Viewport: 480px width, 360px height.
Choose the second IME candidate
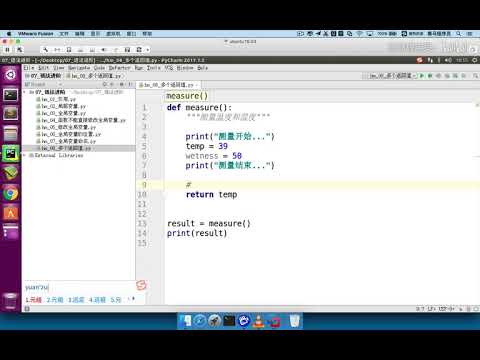click(55, 300)
